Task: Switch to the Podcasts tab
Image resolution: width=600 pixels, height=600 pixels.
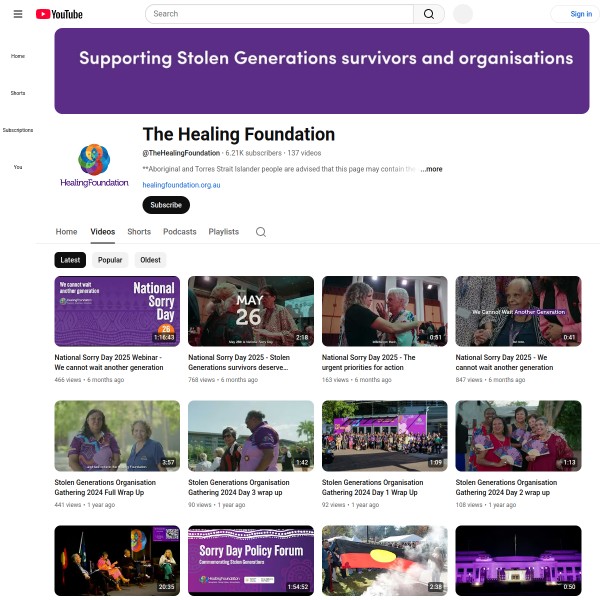Action: click(179, 232)
